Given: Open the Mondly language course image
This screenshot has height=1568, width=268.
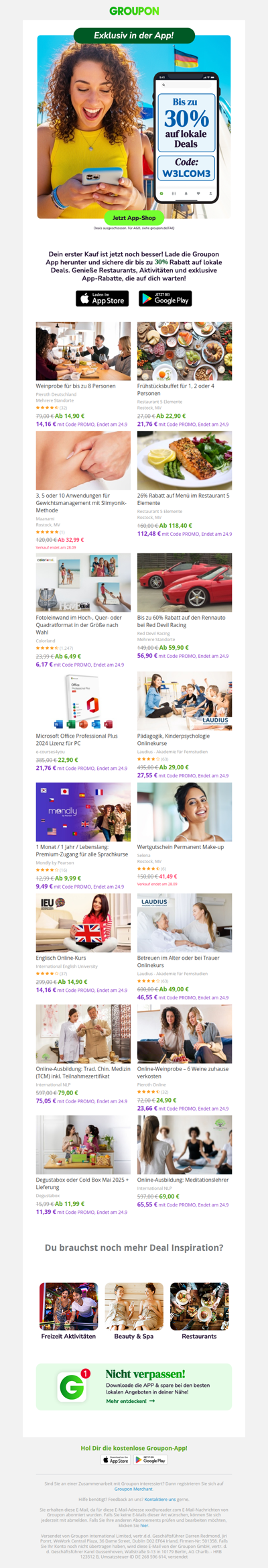Looking at the screenshot, I should [x=83, y=812].
